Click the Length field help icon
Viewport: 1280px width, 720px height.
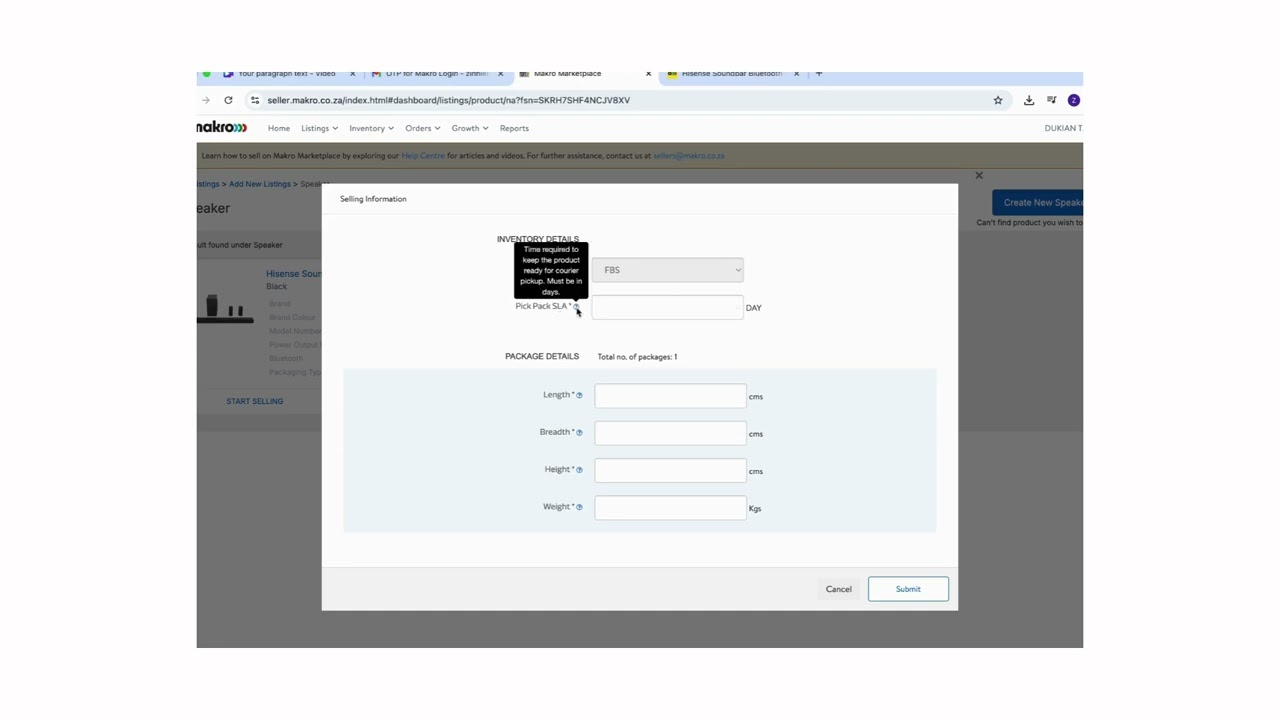(x=579, y=395)
